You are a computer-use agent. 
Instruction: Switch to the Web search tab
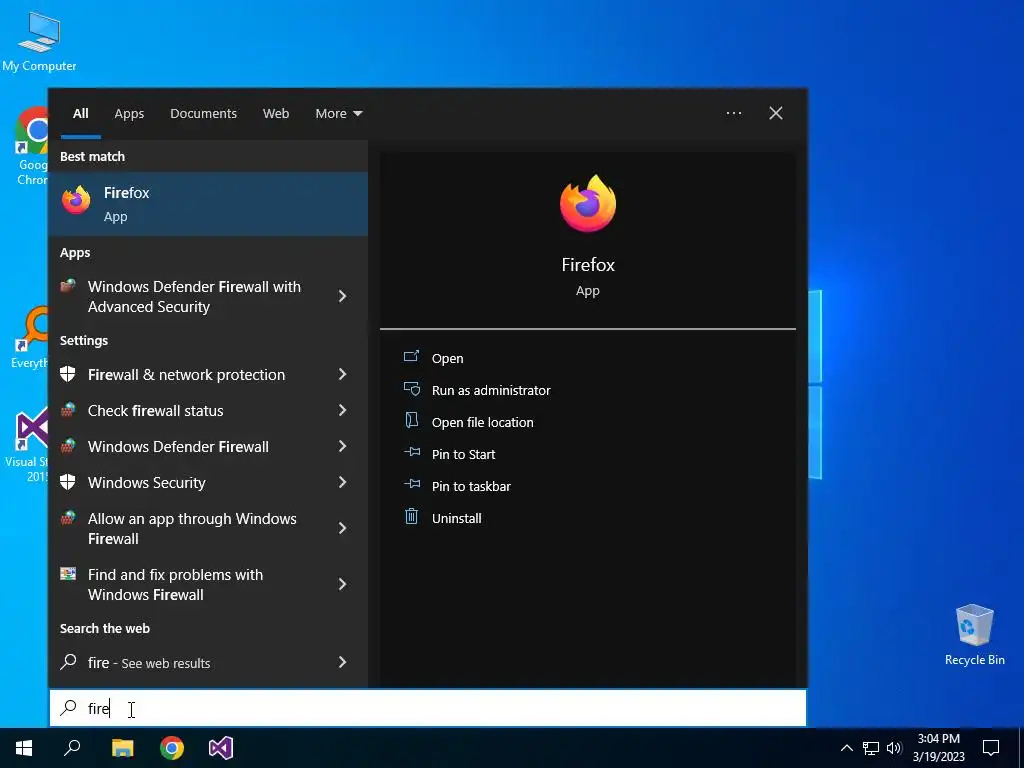(x=276, y=113)
